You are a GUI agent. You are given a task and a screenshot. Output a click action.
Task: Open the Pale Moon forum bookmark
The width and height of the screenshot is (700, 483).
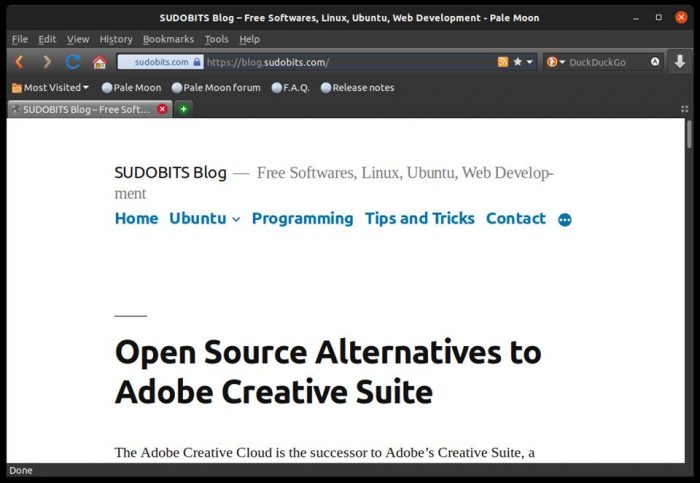tap(215, 88)
